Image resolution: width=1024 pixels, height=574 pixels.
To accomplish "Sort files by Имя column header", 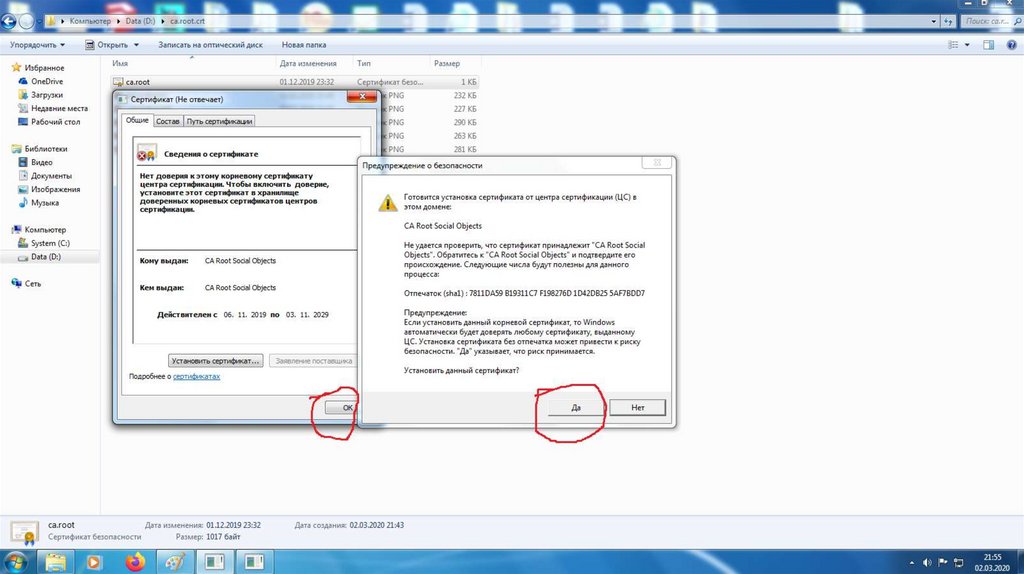I will coord(121,63).
